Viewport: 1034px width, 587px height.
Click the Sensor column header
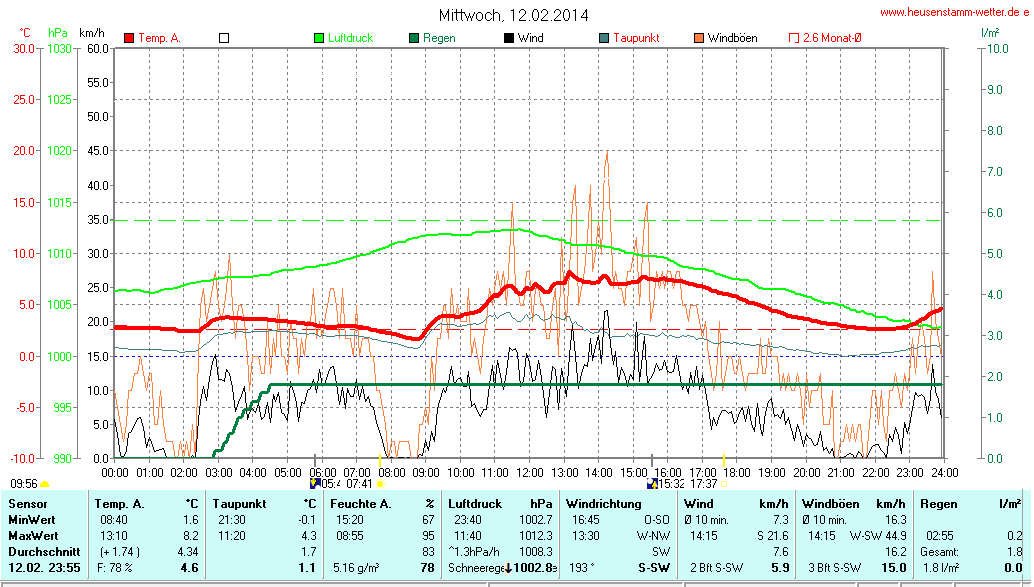click(x=28, y=503)
